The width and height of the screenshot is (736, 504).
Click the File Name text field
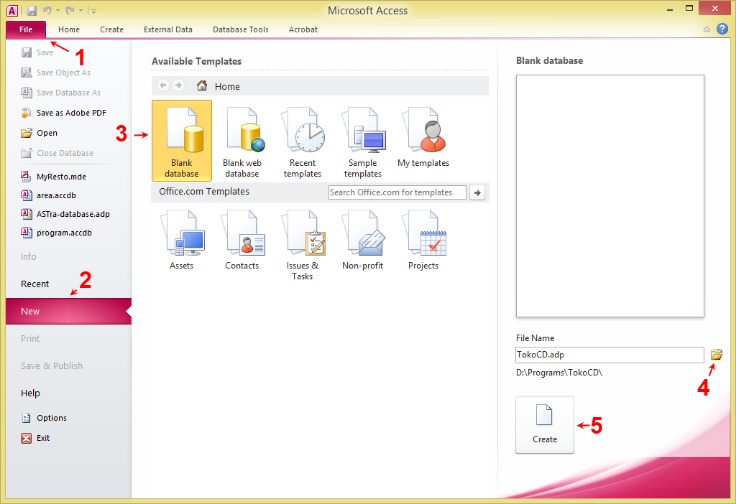610,355
